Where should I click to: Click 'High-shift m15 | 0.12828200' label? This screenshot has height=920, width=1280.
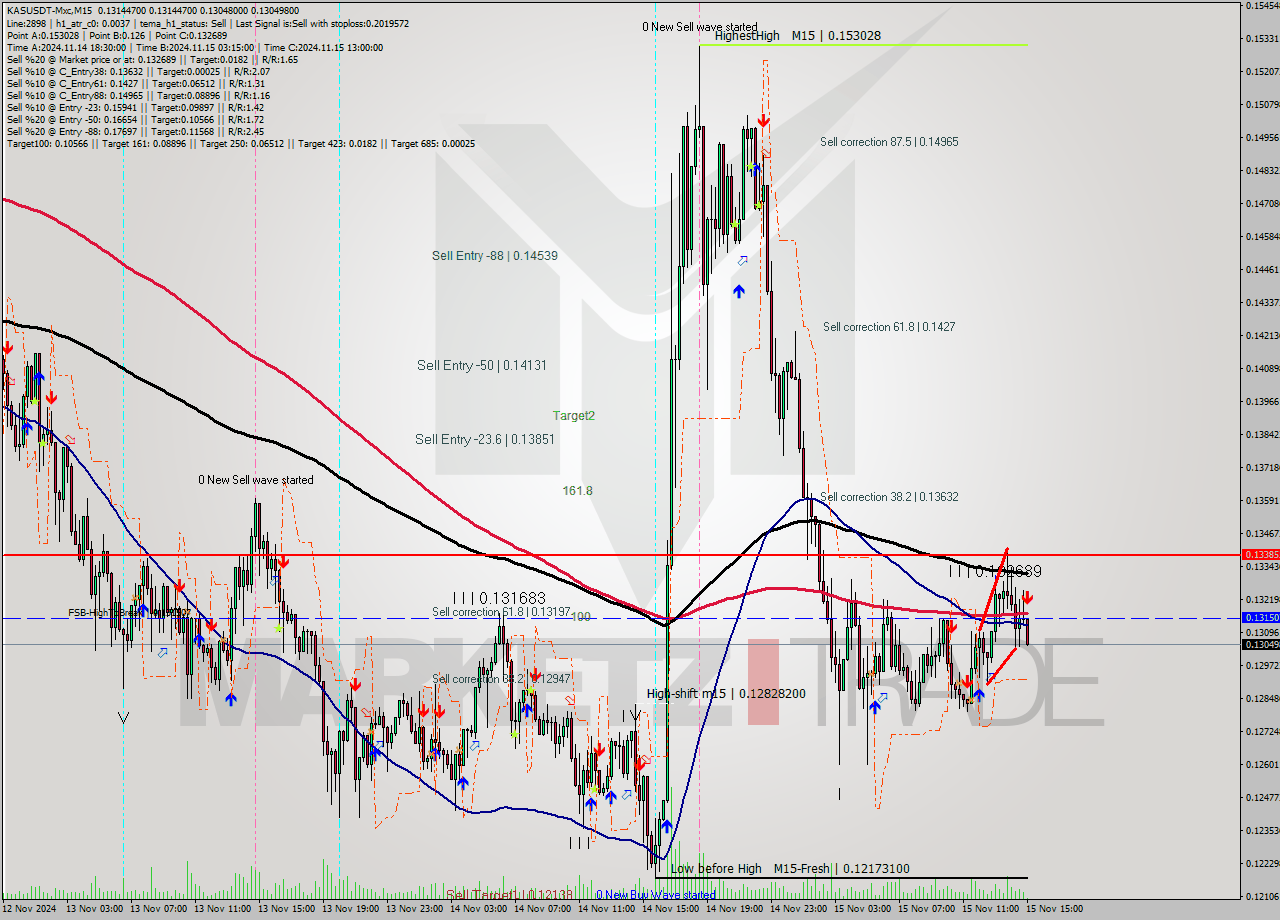point(726,693)
